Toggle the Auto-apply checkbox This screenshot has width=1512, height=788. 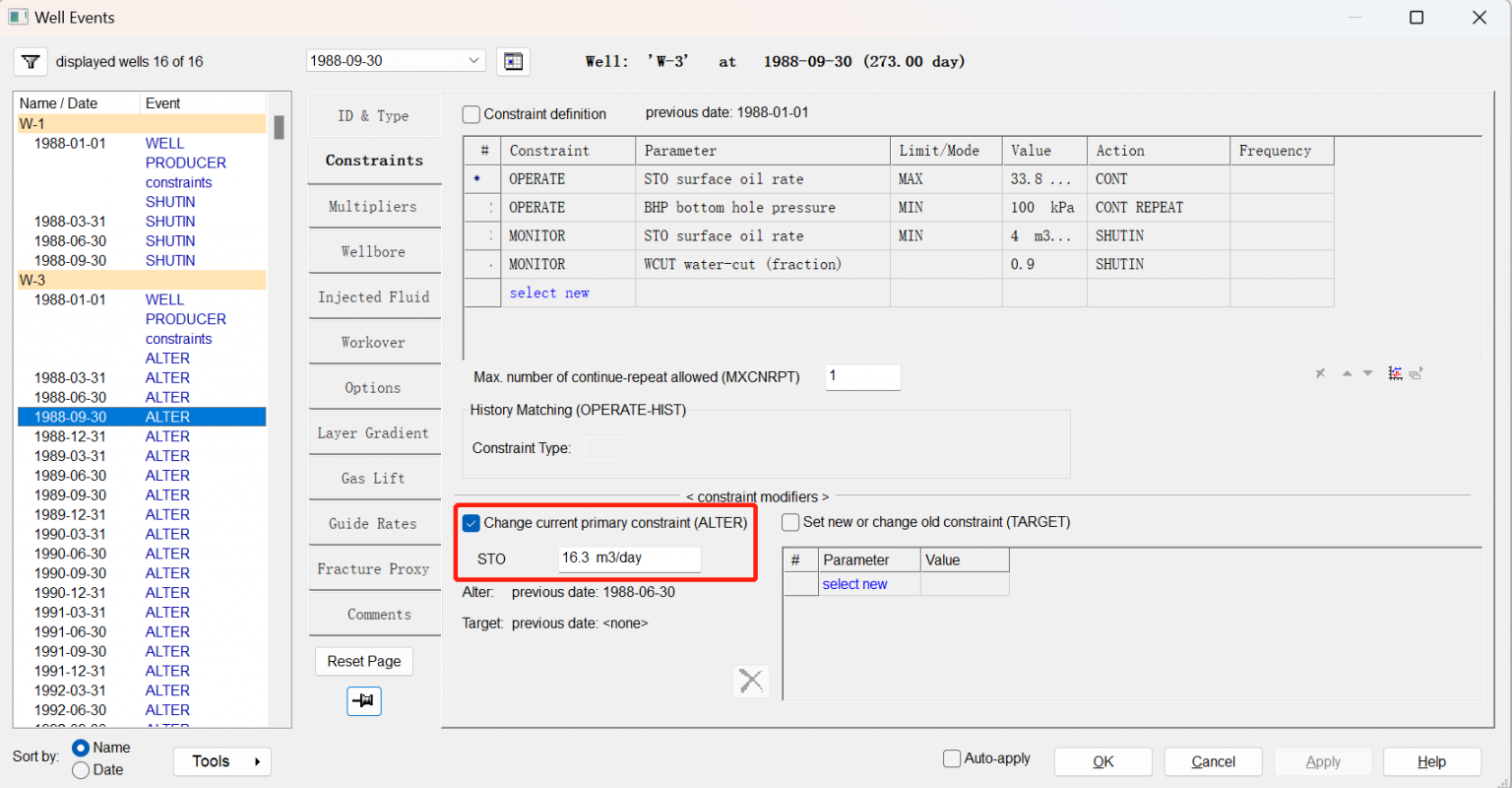click(952, 758)
